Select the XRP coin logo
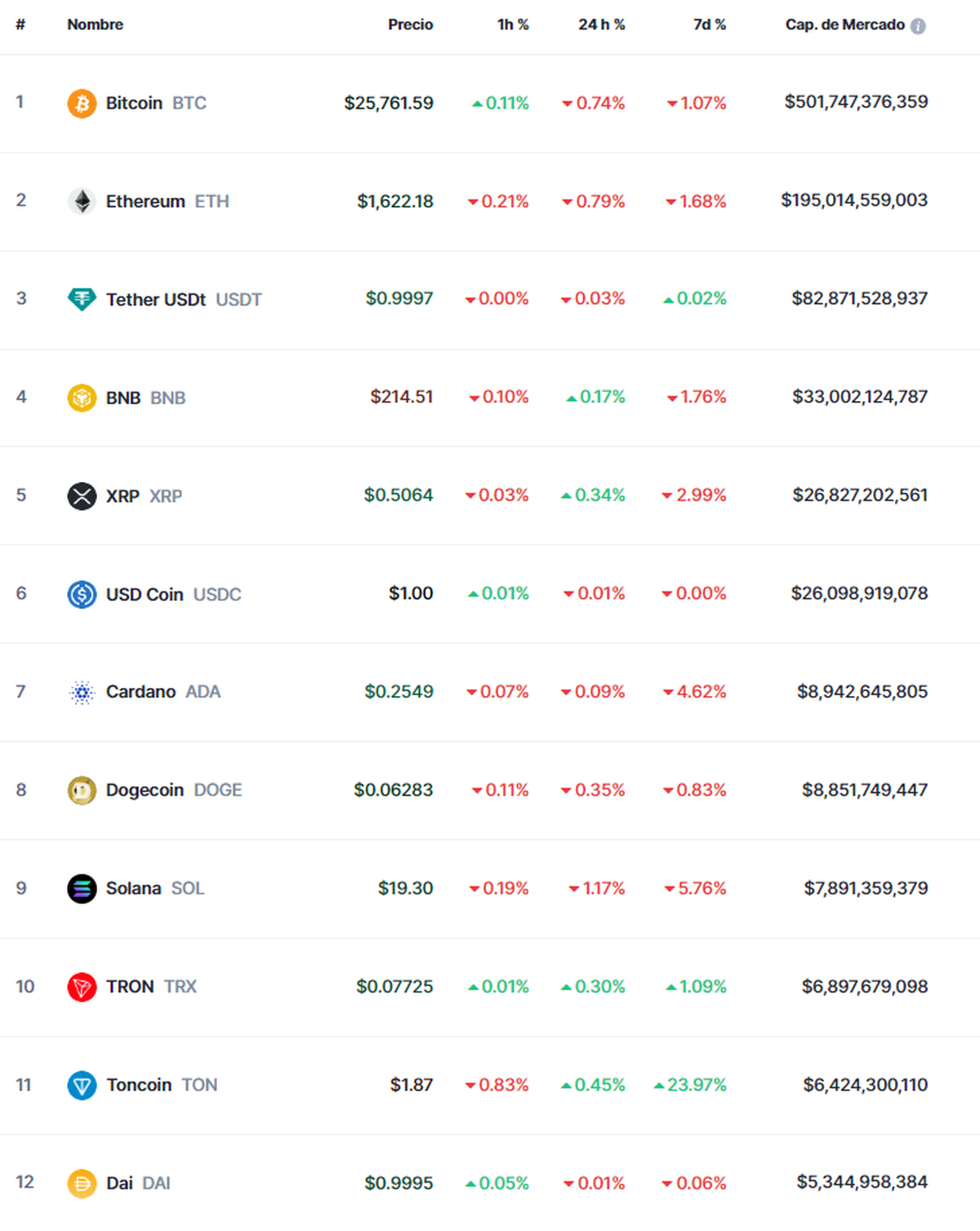The height and width of the screenshot is (1231, 980). coord(82,495)
